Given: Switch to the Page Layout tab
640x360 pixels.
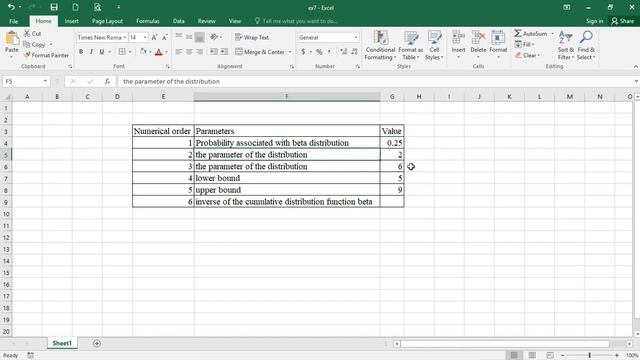Looking at the screenshot, I should (107, 21).
